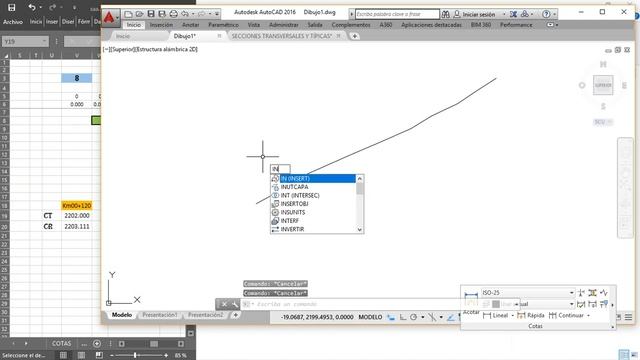The width and height of the screenshot is (640, 360).
Task: Click the customize wrench icon on command line
Action: pyautogui.click(x=235, y=304)
